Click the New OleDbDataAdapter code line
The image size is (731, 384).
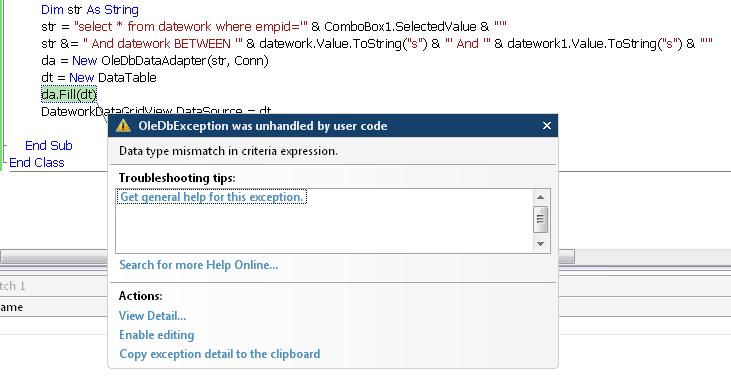click(155, 61)
